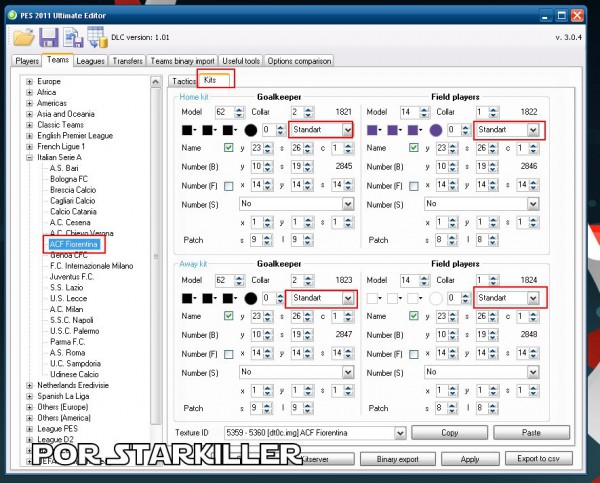Select the Kits sub-tab

tap(210, 80)
